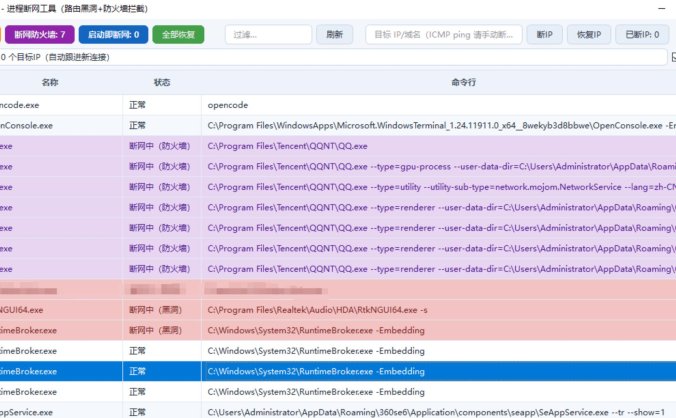676x418 pixels.
Task: Sort by the 命令行 column header
Action: pyautogui.click(x=463, y=82)
